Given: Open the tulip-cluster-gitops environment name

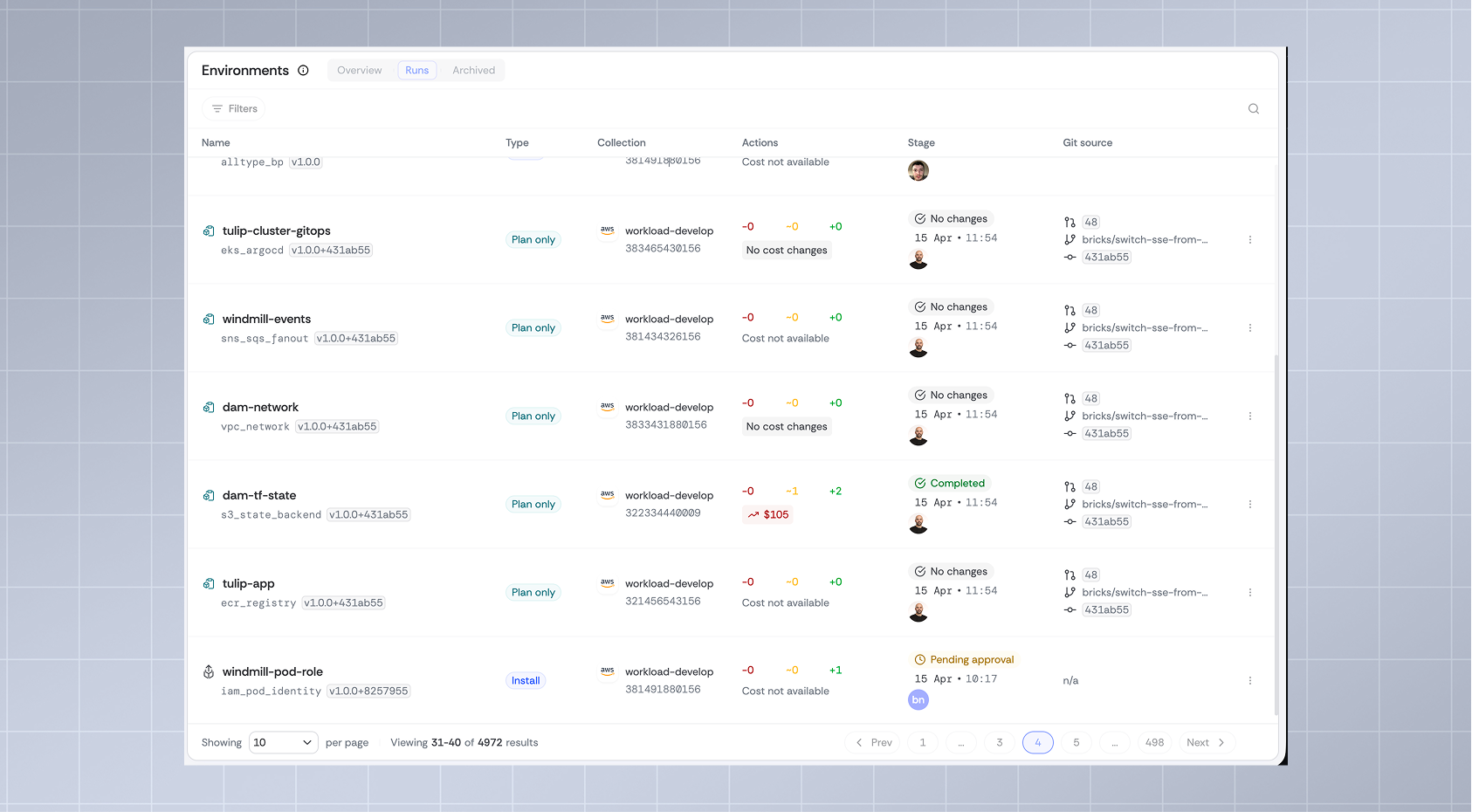Looking at the screenshot, I should 277,231.
